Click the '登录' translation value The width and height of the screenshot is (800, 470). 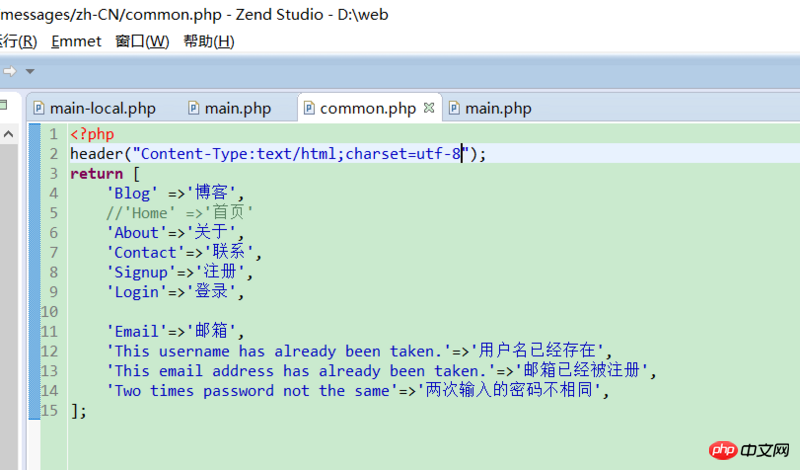click(211, 291)
